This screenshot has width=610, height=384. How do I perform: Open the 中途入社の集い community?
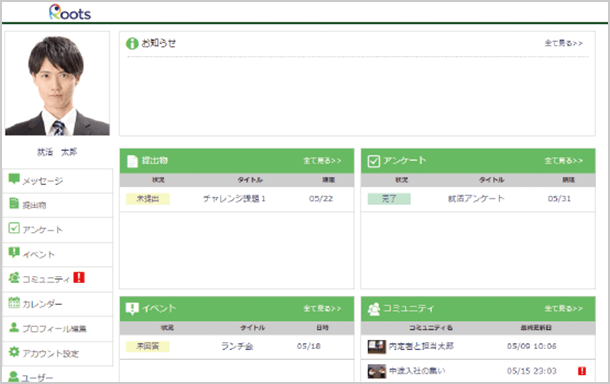(x=417, y=371)
